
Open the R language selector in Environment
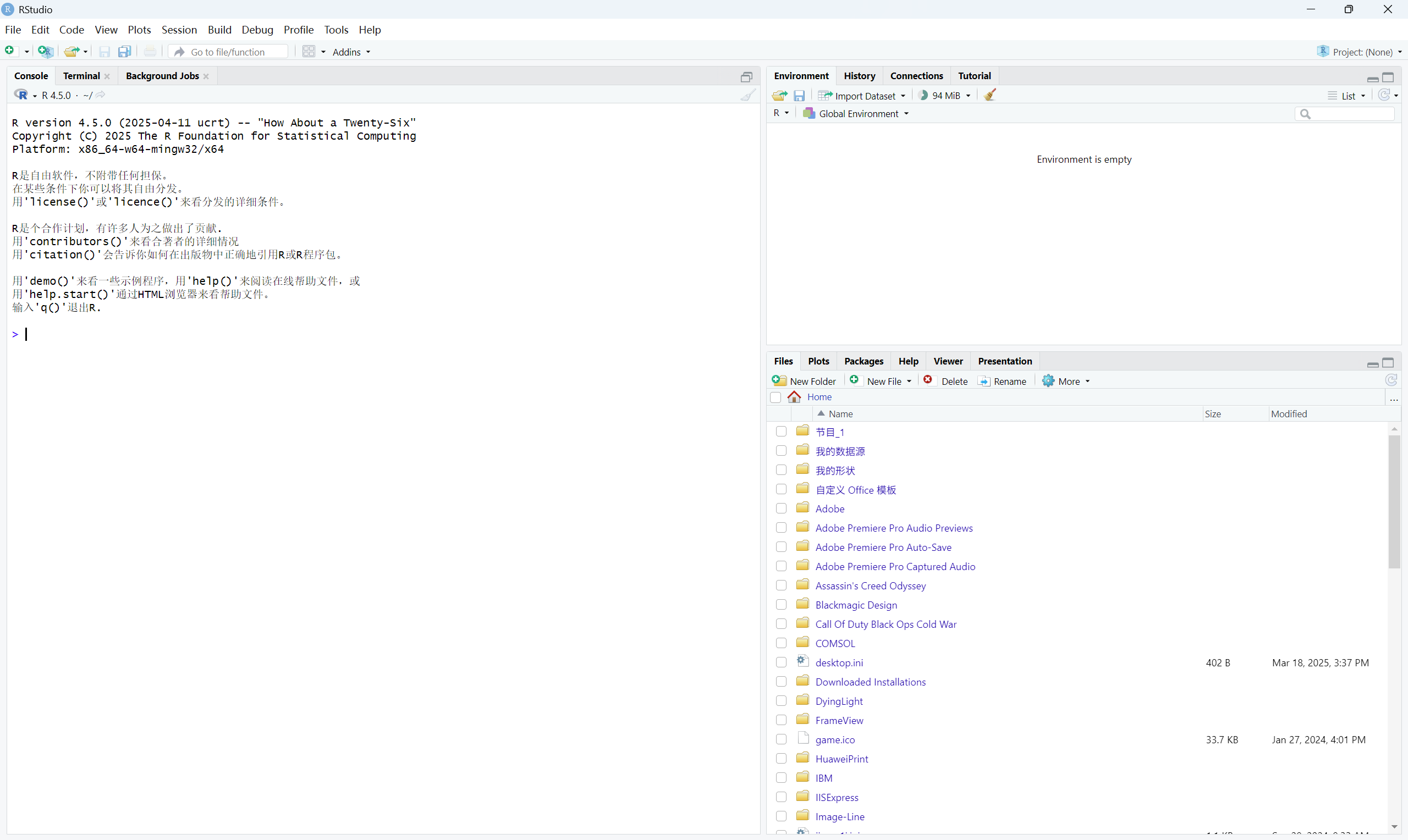(782, 113)
